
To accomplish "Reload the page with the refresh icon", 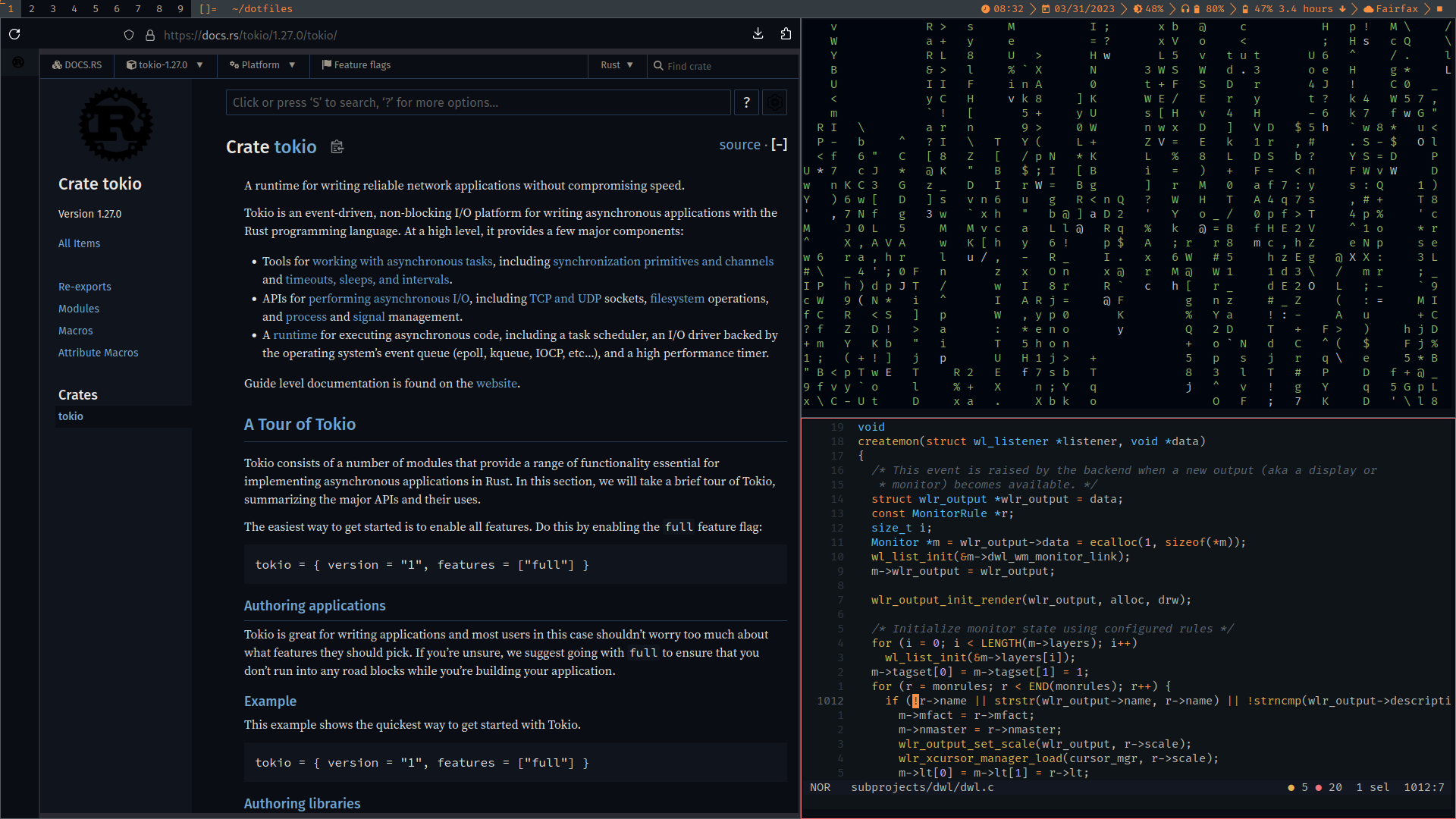I will pyautogui.click(x=14, y=34).
